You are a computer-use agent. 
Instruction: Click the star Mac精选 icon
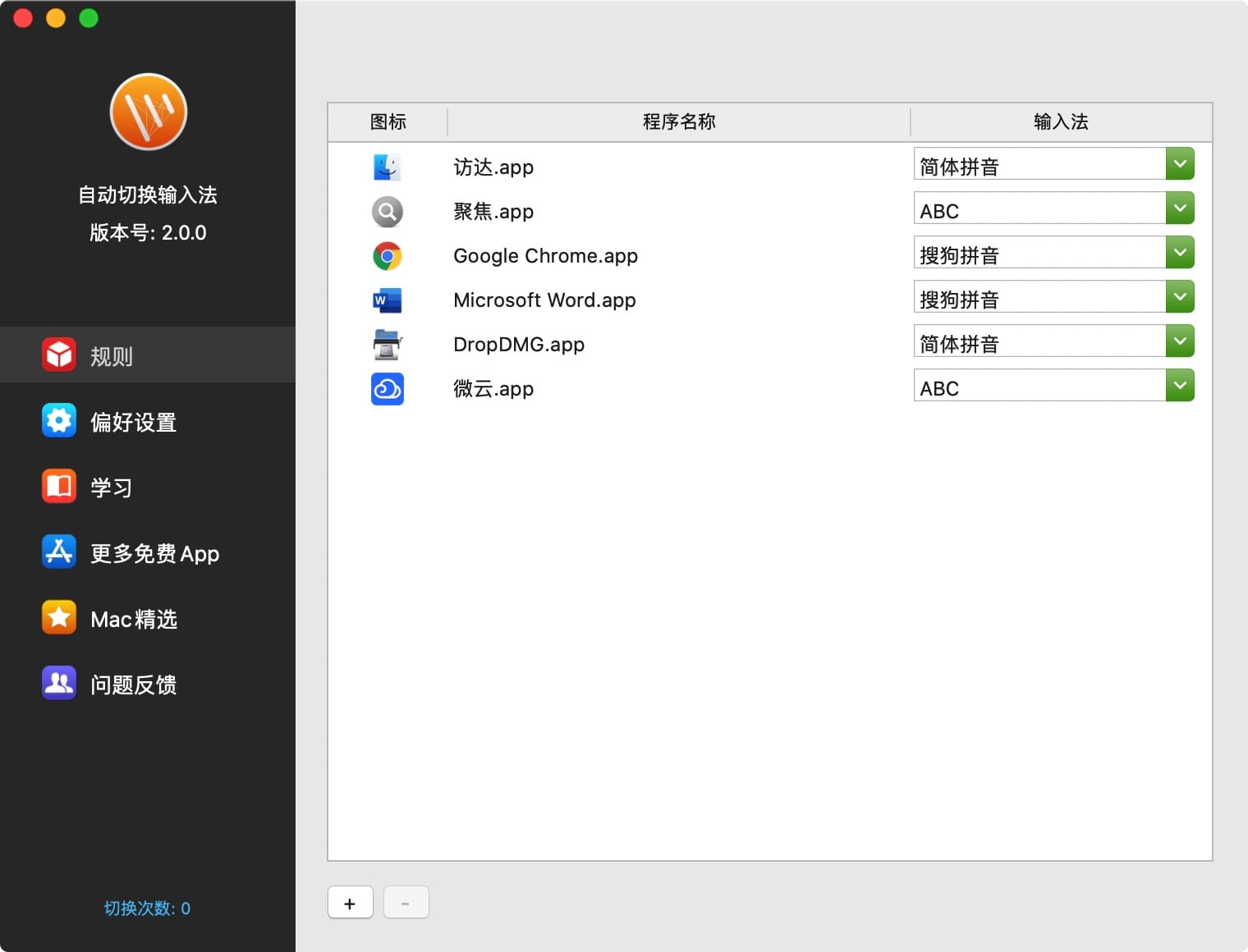(x=59, y=617)
